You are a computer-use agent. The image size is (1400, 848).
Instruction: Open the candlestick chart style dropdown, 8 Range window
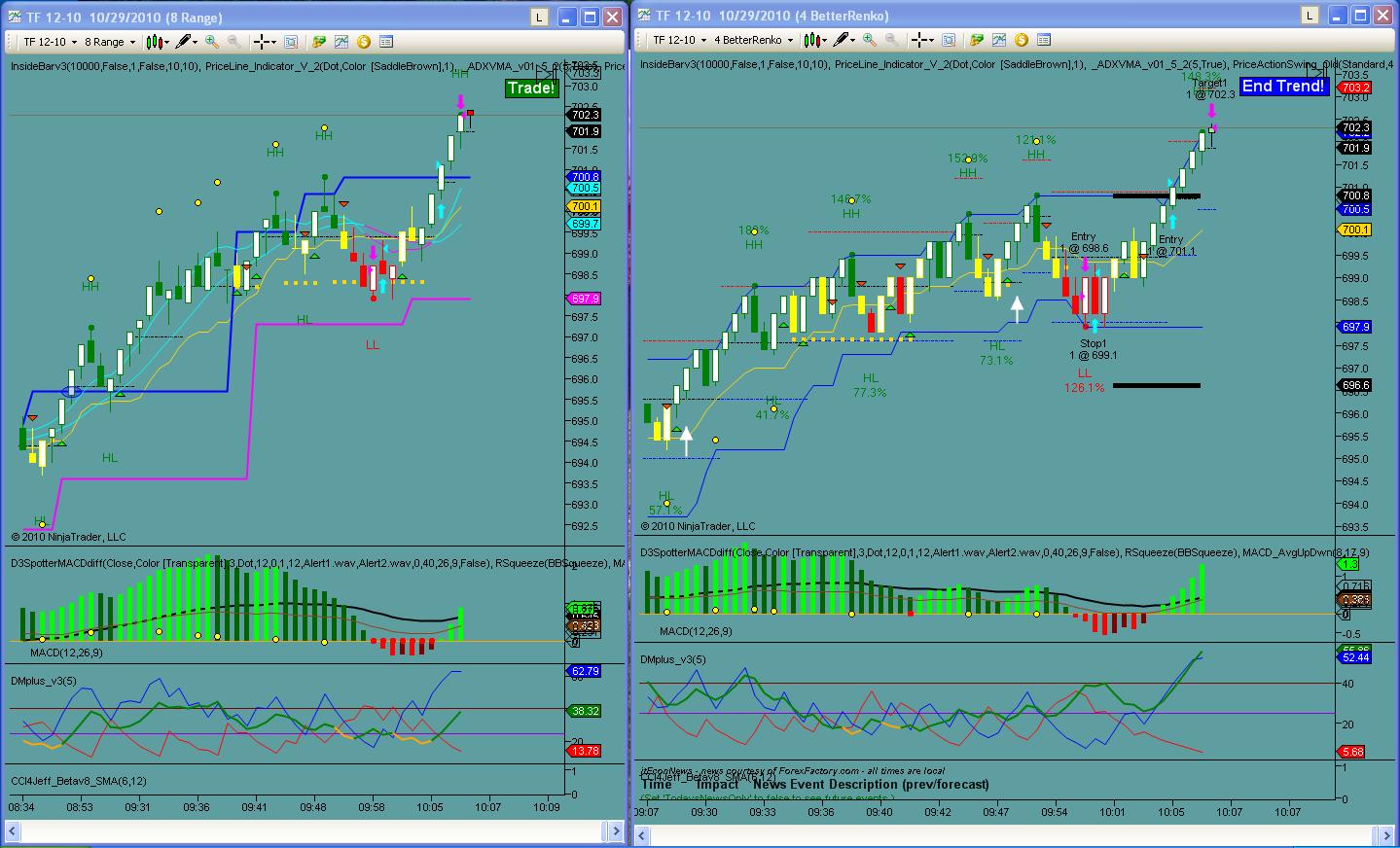pyautogui.click(x=158, y=42)
